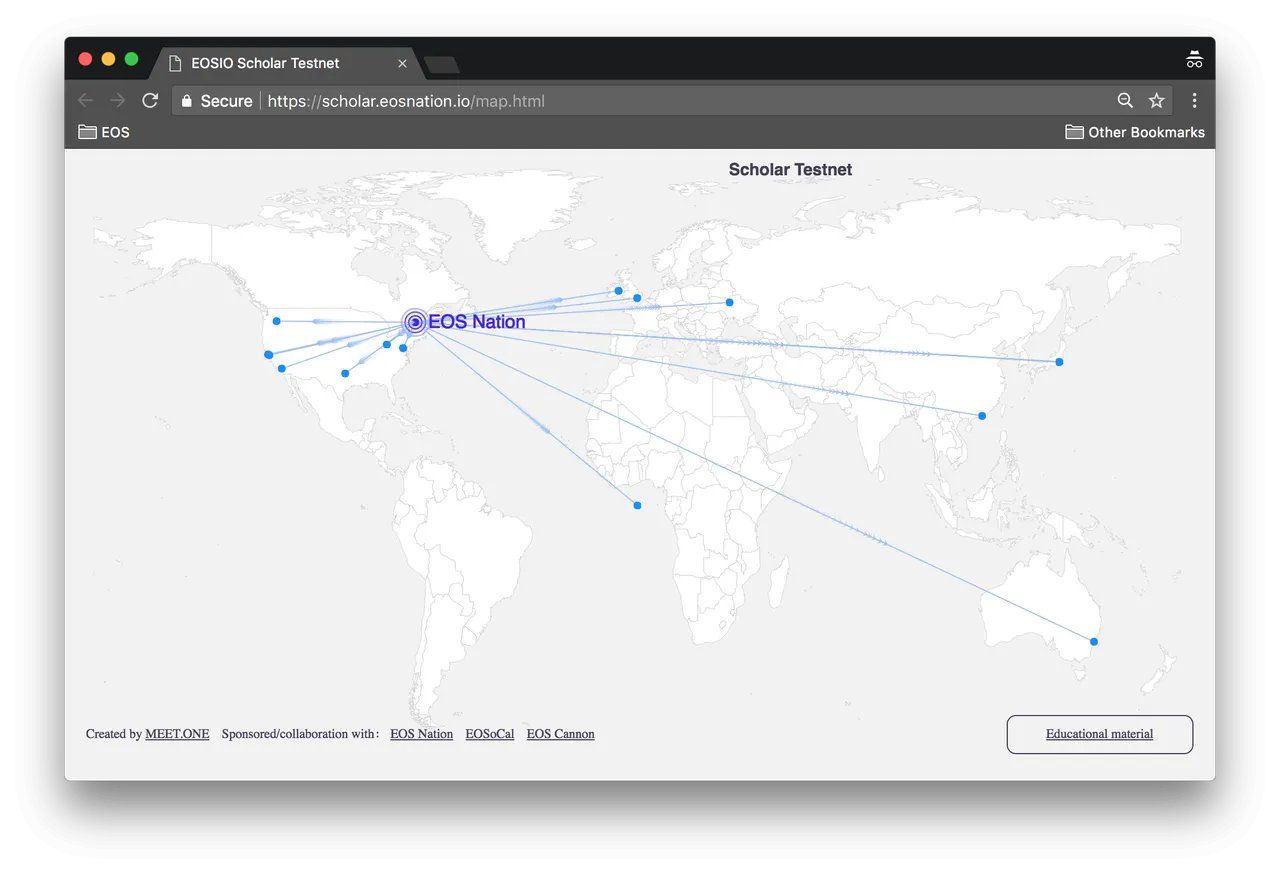Image resolution: width=1280 pixels, height=873 pixels.
Task: Open the EOSoCal link
Action: click(490, 734)
